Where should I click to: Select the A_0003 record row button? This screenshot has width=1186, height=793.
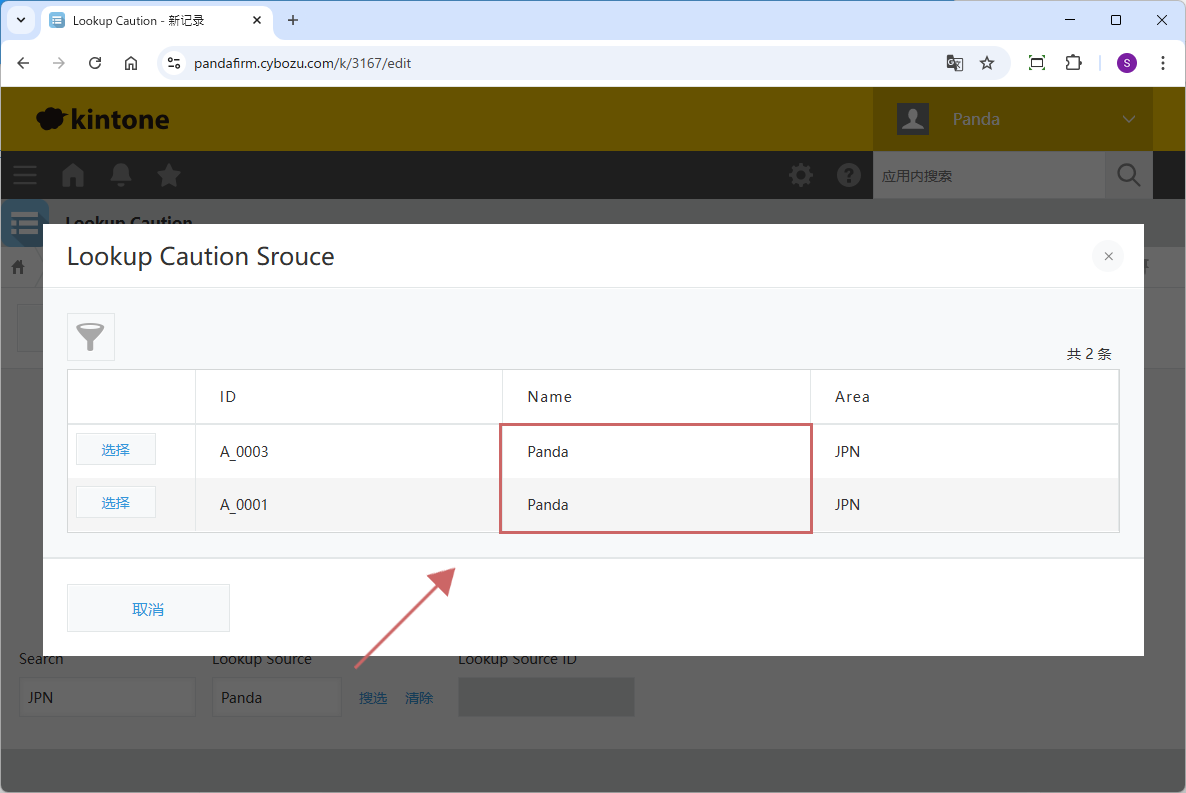(116, 450)
